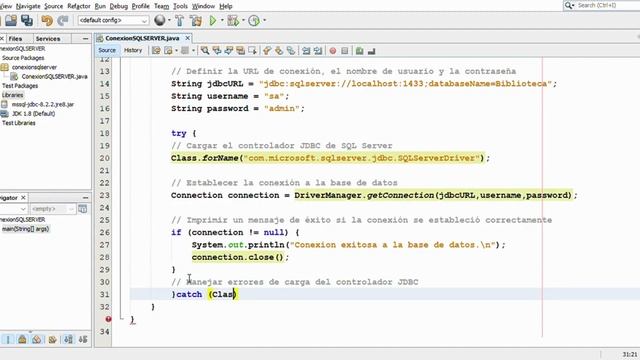Select mssql-jdbc jar library entry
Viewport: 640px width, 360px height.
tap(42, 104)
